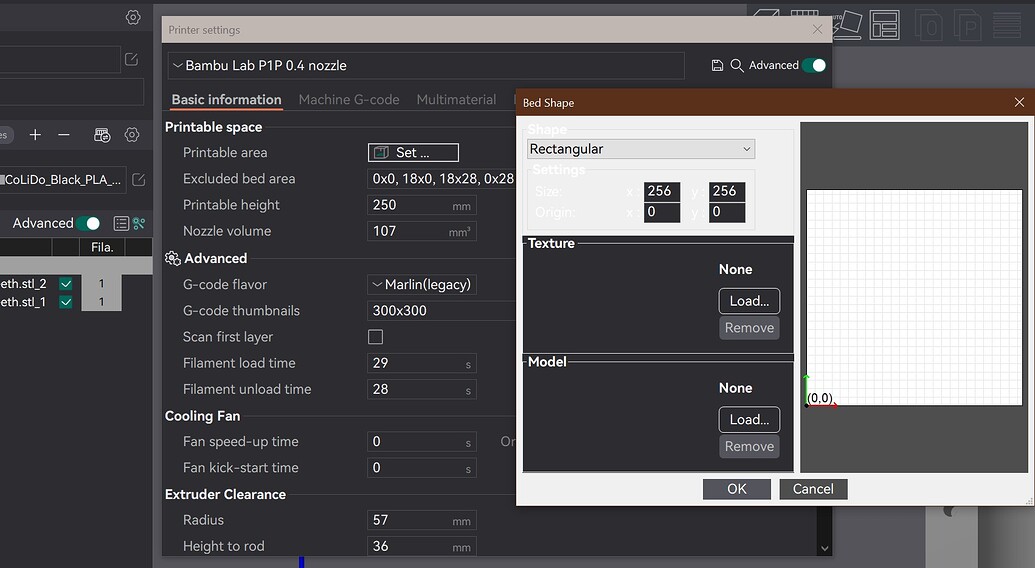1035x568 pixels.
Task: Click filament number cell for eth.stl_1
Action: (102, 302)
